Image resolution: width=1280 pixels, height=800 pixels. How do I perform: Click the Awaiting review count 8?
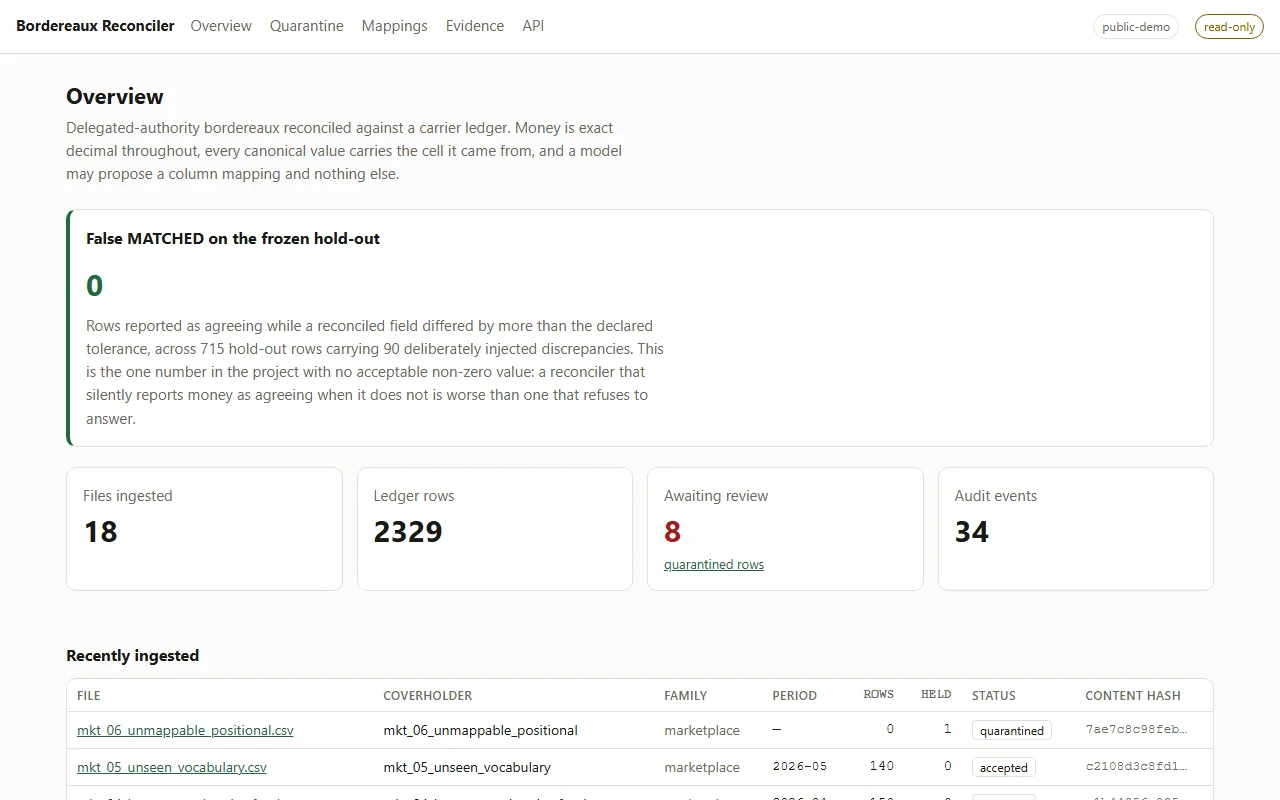pos(673,532)
